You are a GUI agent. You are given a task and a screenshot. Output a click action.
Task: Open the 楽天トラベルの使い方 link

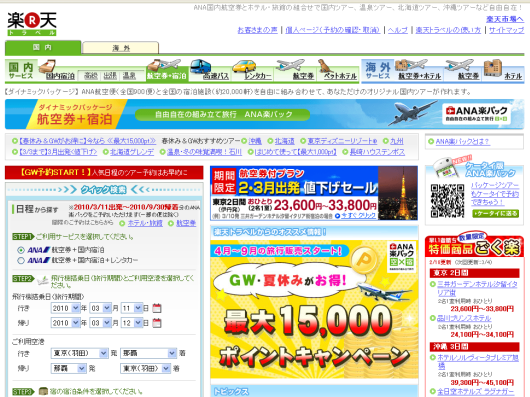pos(448,30)
